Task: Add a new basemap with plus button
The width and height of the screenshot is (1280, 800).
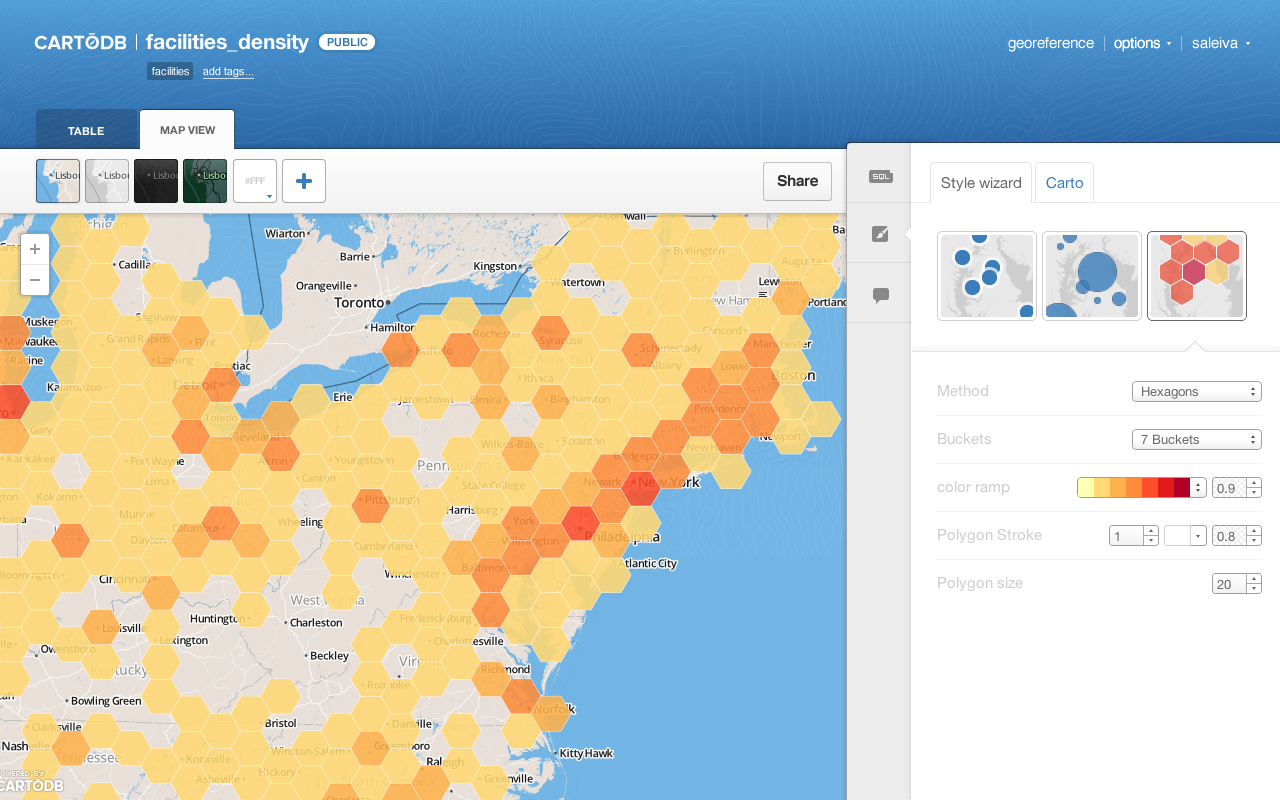Action: (x=304, y=181)
